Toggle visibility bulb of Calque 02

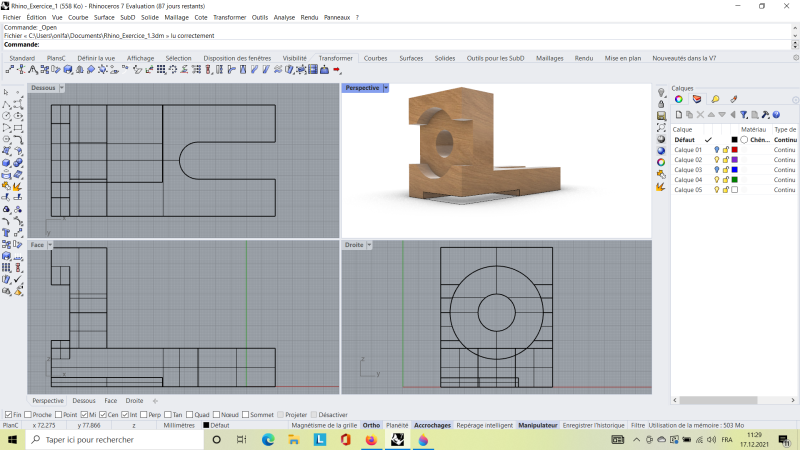(716, 160)
